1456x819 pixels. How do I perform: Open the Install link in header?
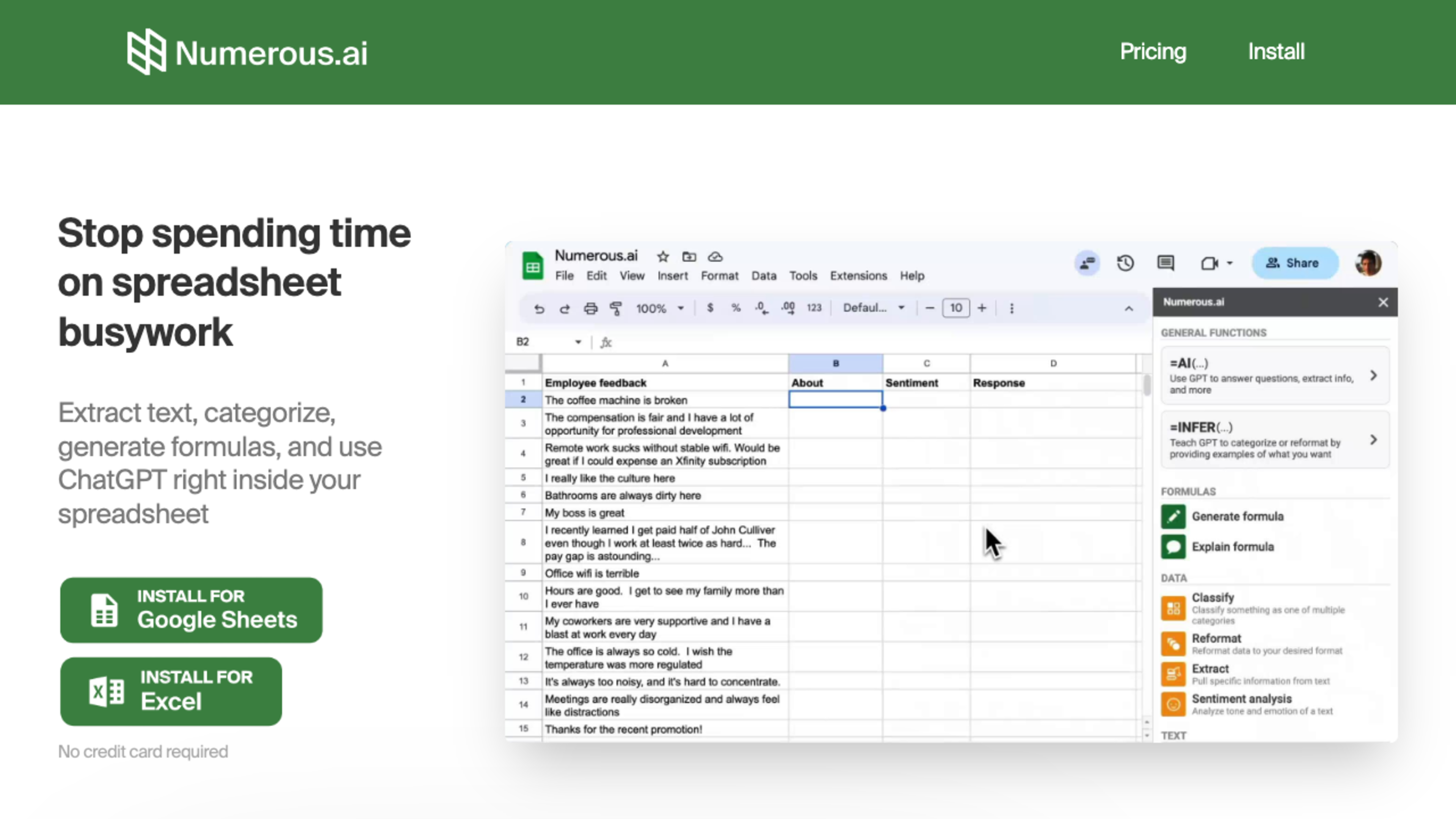click(1276, 52)
